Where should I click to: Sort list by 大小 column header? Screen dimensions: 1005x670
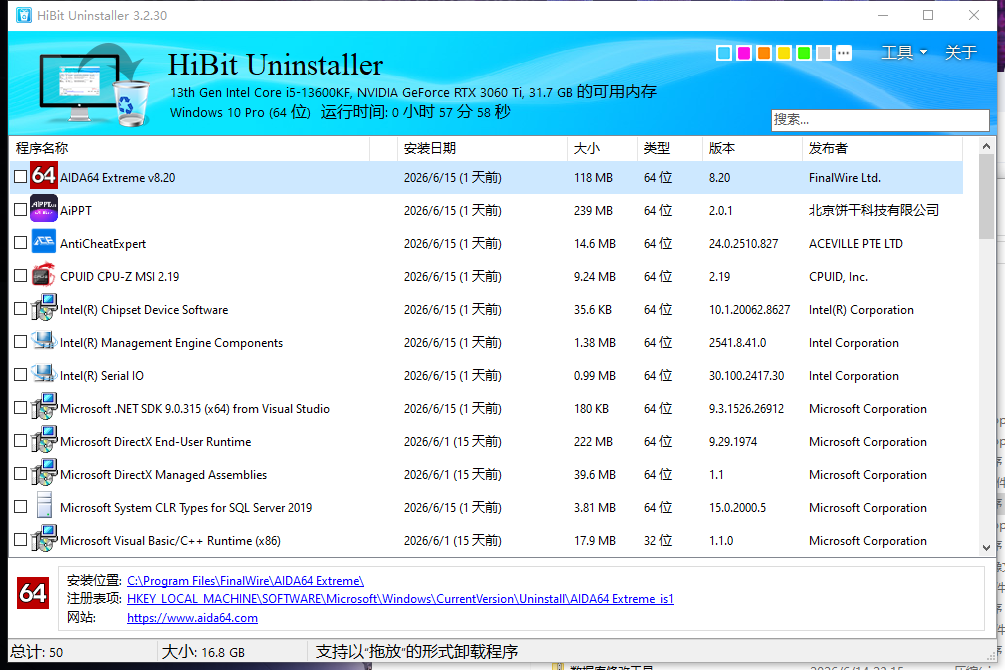coord(602,148)
